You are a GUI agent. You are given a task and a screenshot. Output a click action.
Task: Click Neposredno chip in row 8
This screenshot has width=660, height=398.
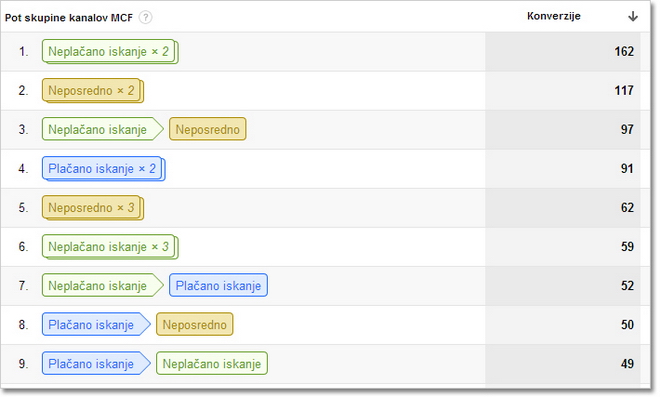click(194, 325)
